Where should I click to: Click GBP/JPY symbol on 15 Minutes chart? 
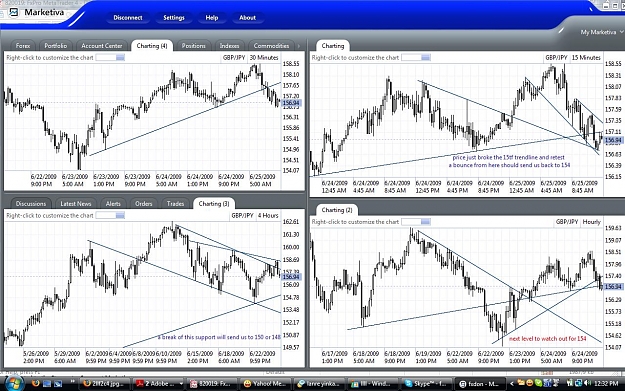click(x=556, y=58)
